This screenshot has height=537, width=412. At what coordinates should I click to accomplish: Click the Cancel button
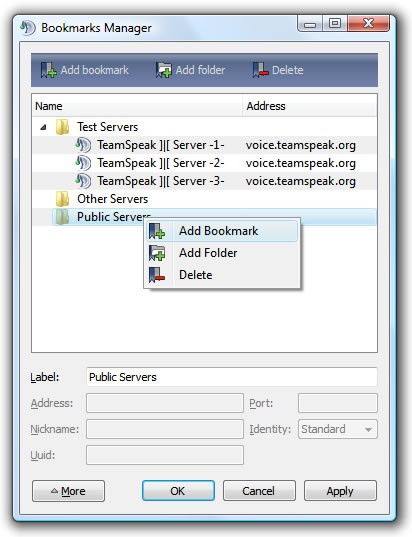[259, 491]
